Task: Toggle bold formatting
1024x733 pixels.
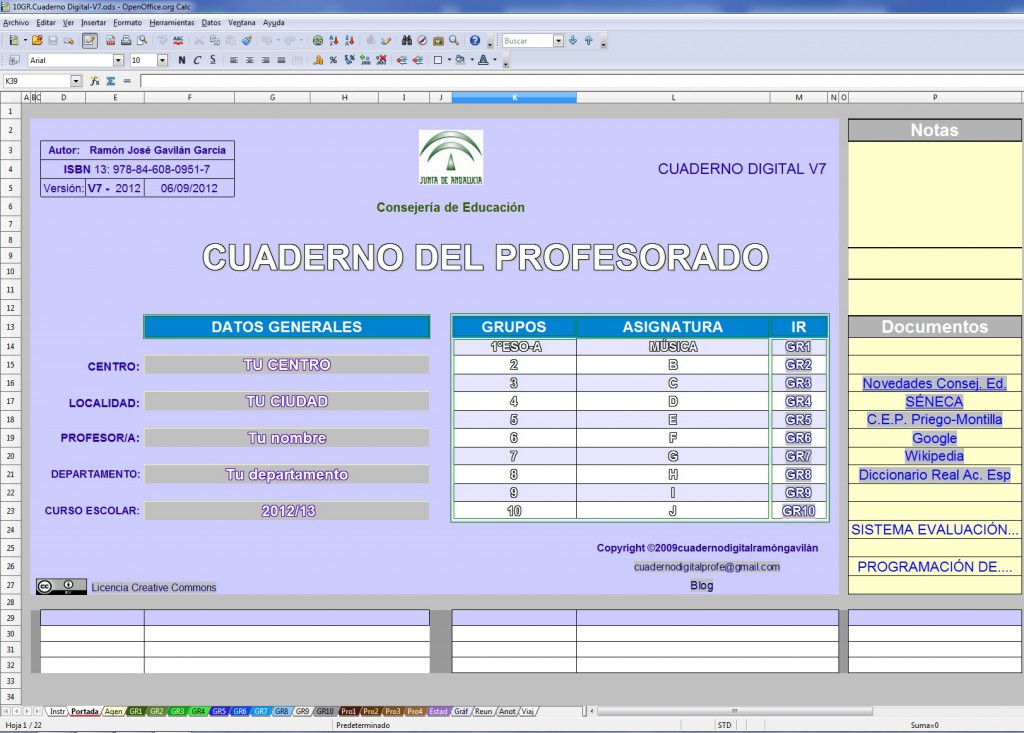Action: click(181, 60)
